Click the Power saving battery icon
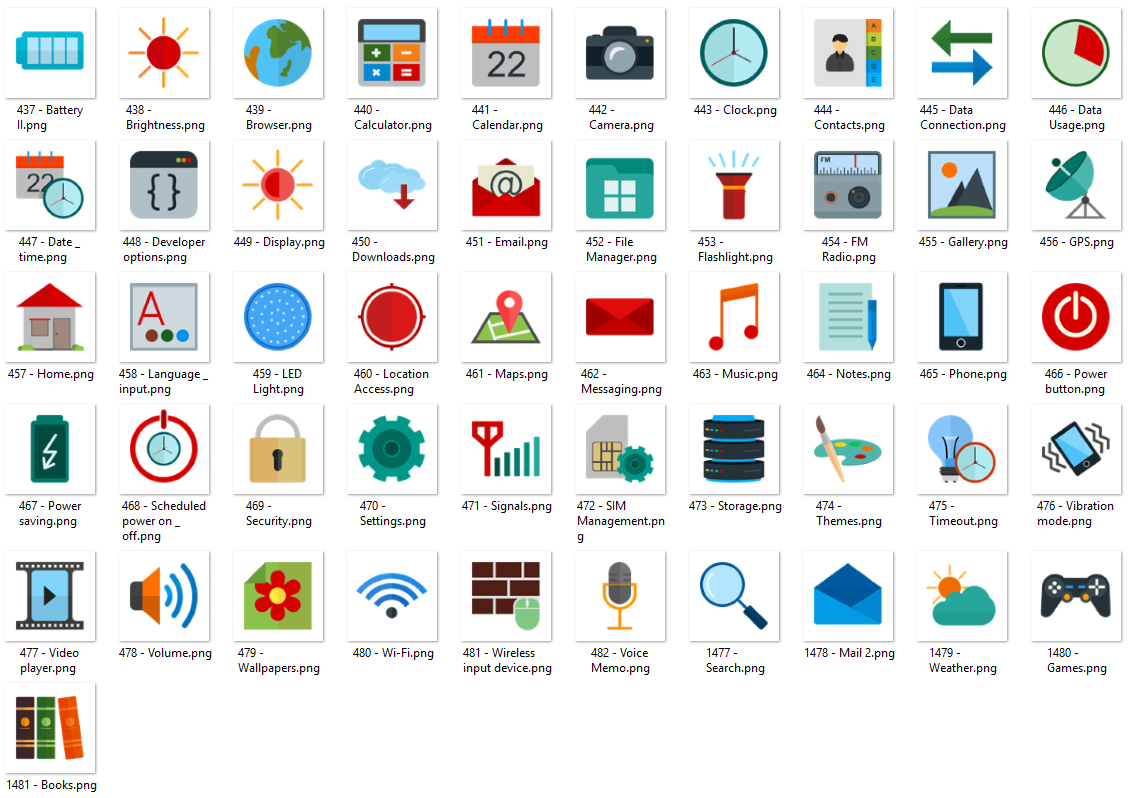 pyautogui.click(x=50, y=449)
